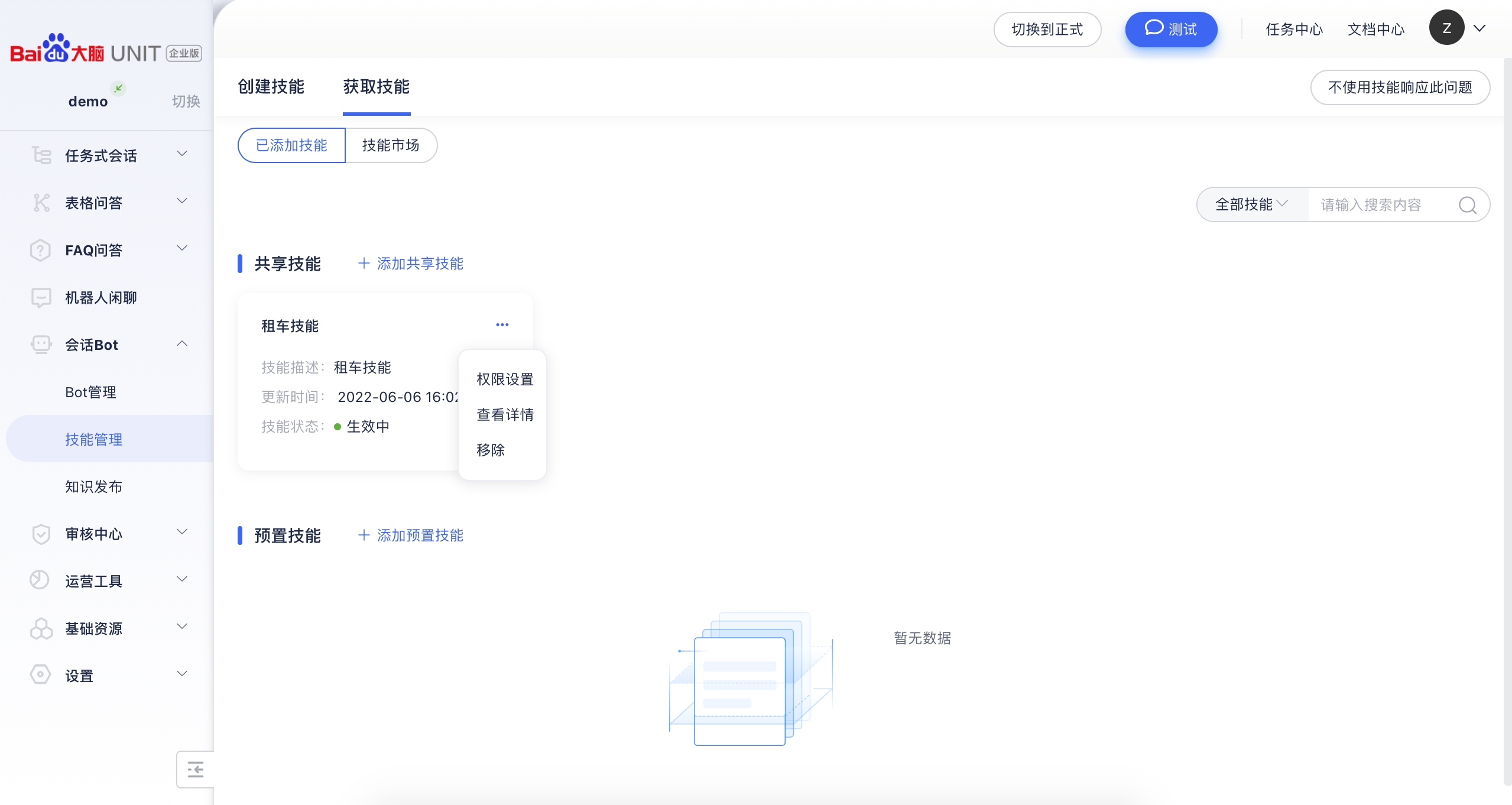The width and height of the screenshot is (1512, 805).
Task: Open the 文档中心 link
Action: [1376, 30]
